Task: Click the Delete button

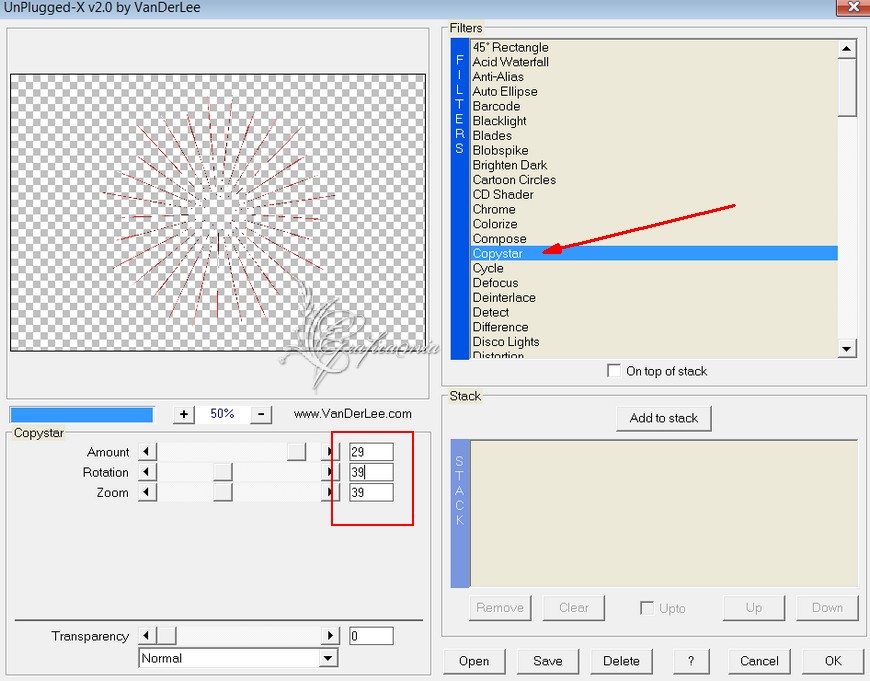Action: [621, 661]
